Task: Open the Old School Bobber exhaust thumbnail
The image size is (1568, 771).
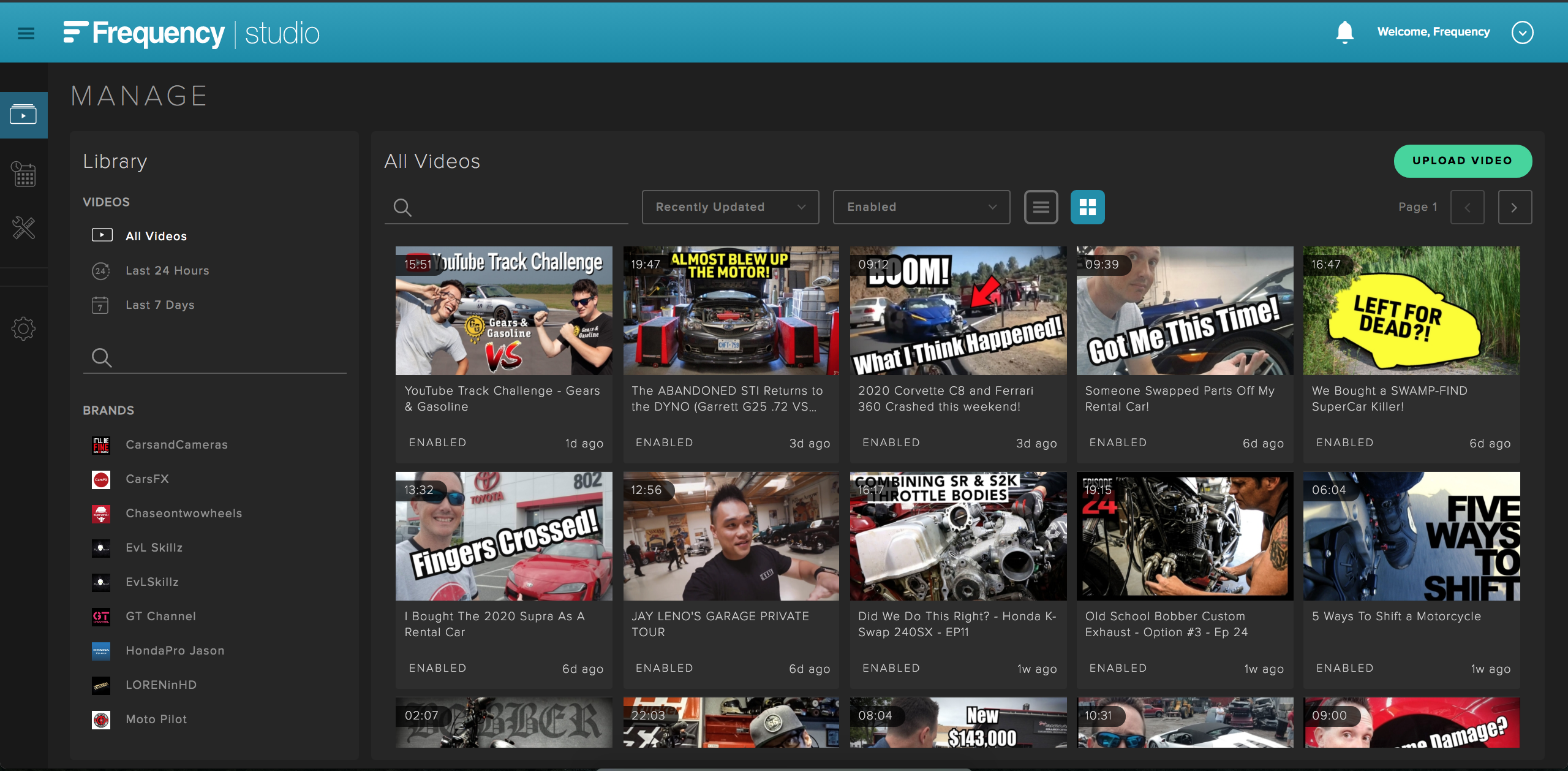Action: click(1185, 536)
